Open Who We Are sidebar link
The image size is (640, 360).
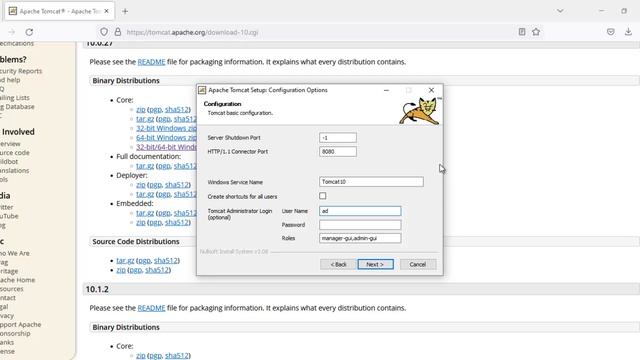(x=15, y=253)
